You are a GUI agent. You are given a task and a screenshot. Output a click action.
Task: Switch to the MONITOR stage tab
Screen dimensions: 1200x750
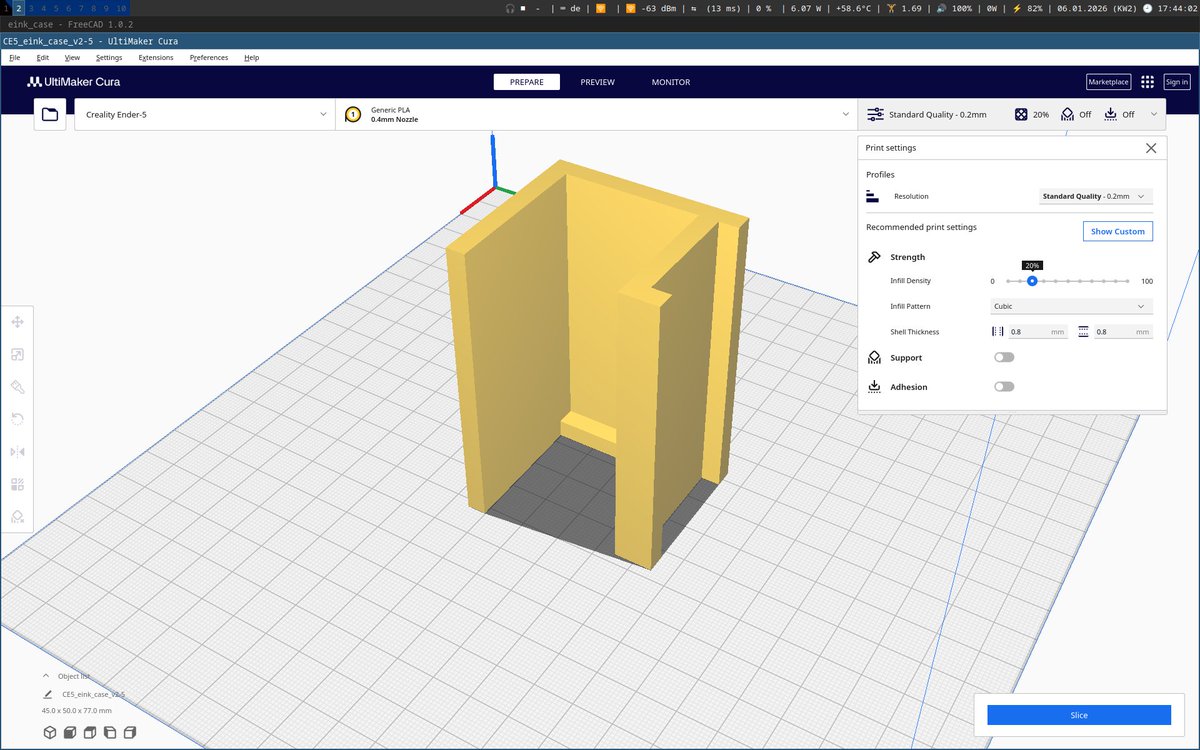pyautogui.click(x=671, y=82)
